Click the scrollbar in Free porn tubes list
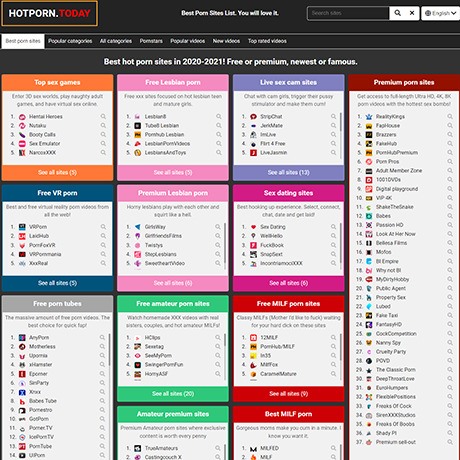Screen dimensions: 460x460 [110, 350]
